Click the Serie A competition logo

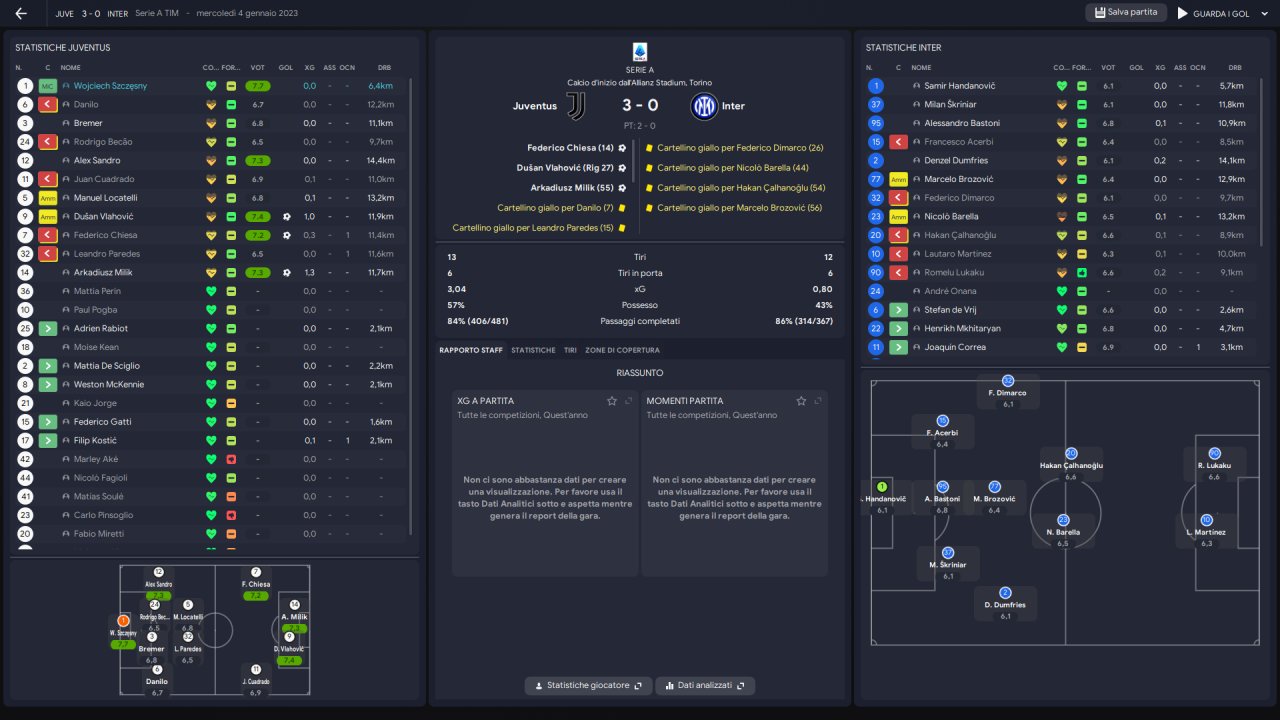(x=640, y=53)
